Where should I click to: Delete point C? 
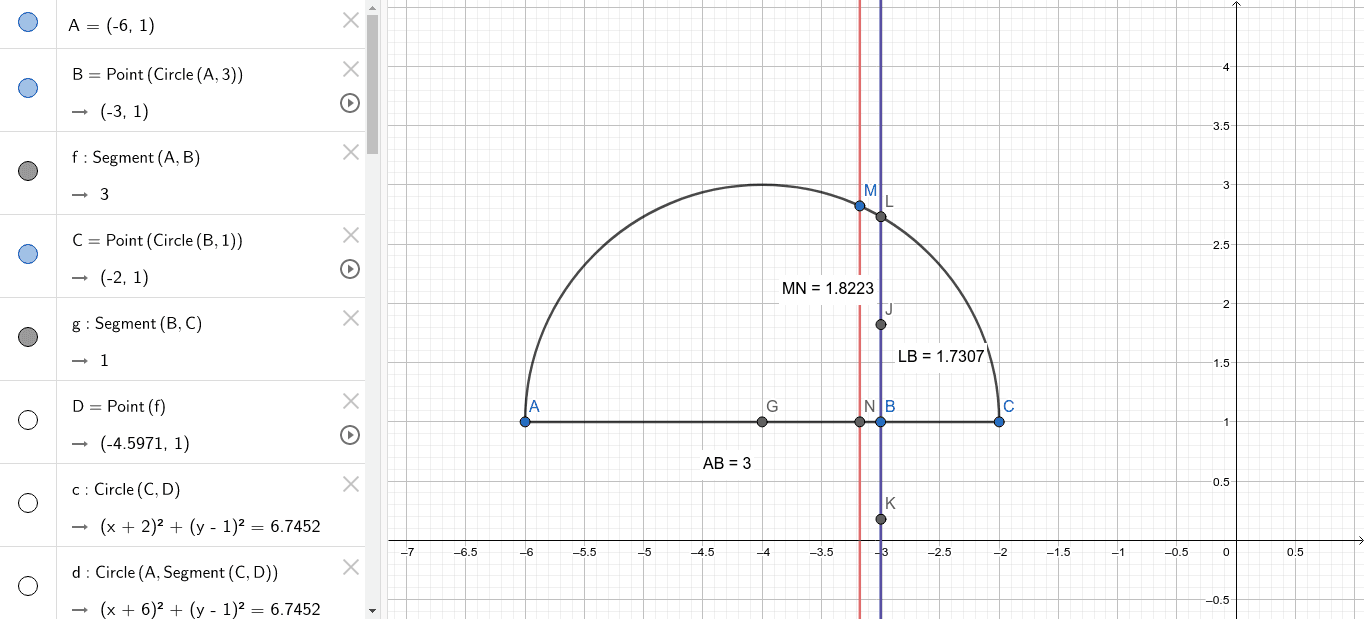click(350, 234)
